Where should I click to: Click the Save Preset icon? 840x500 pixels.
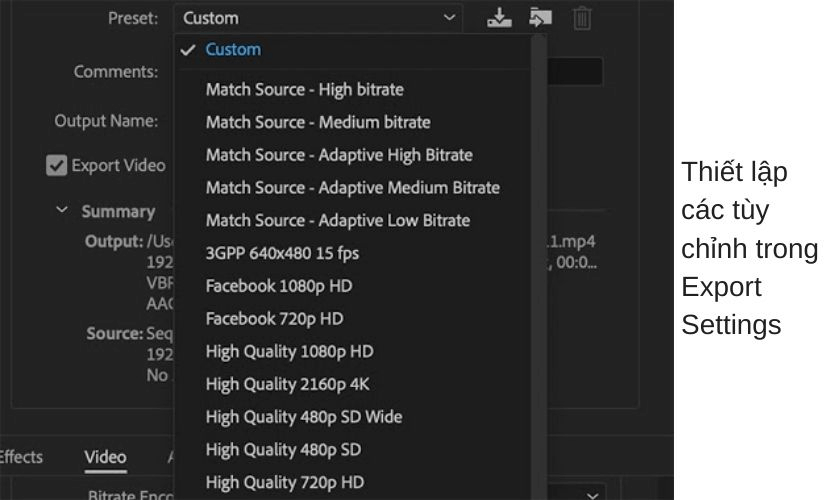499,18
